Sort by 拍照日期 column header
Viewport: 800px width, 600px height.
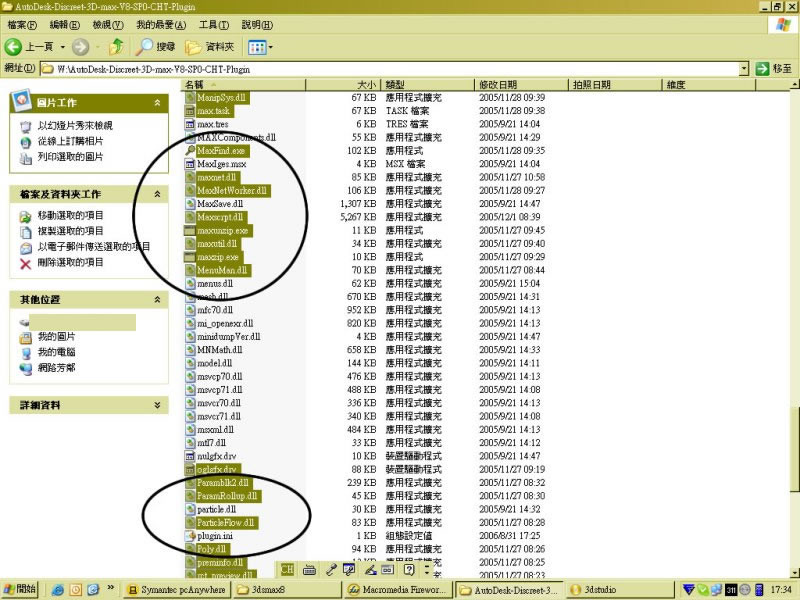pos(614,85)
